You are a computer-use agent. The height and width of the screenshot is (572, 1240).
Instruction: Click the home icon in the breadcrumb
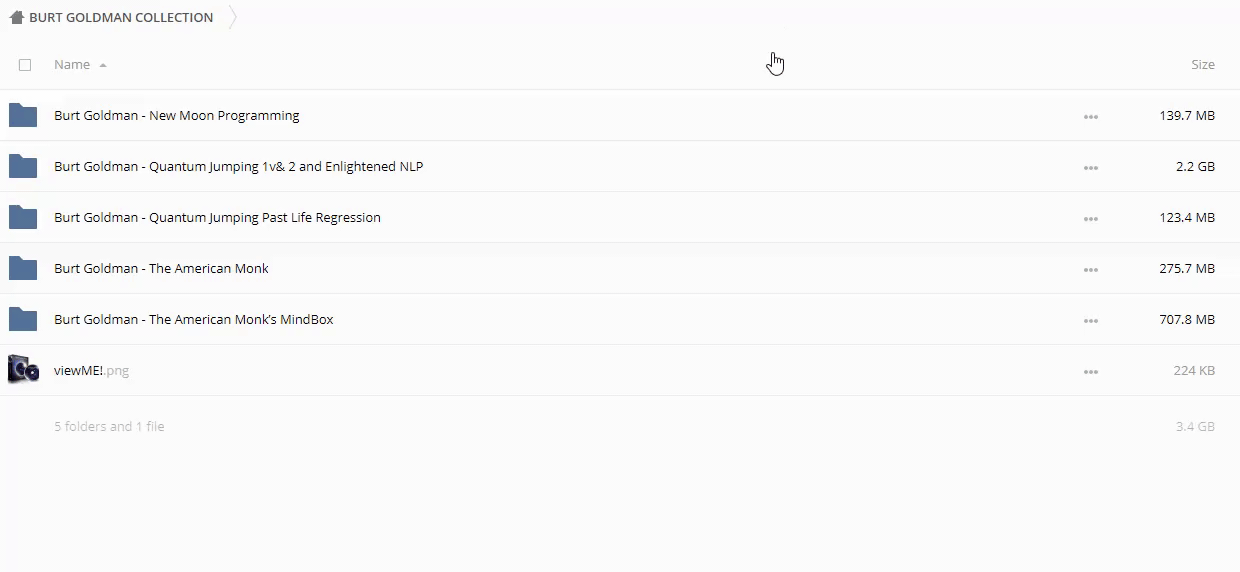point(16,17)
